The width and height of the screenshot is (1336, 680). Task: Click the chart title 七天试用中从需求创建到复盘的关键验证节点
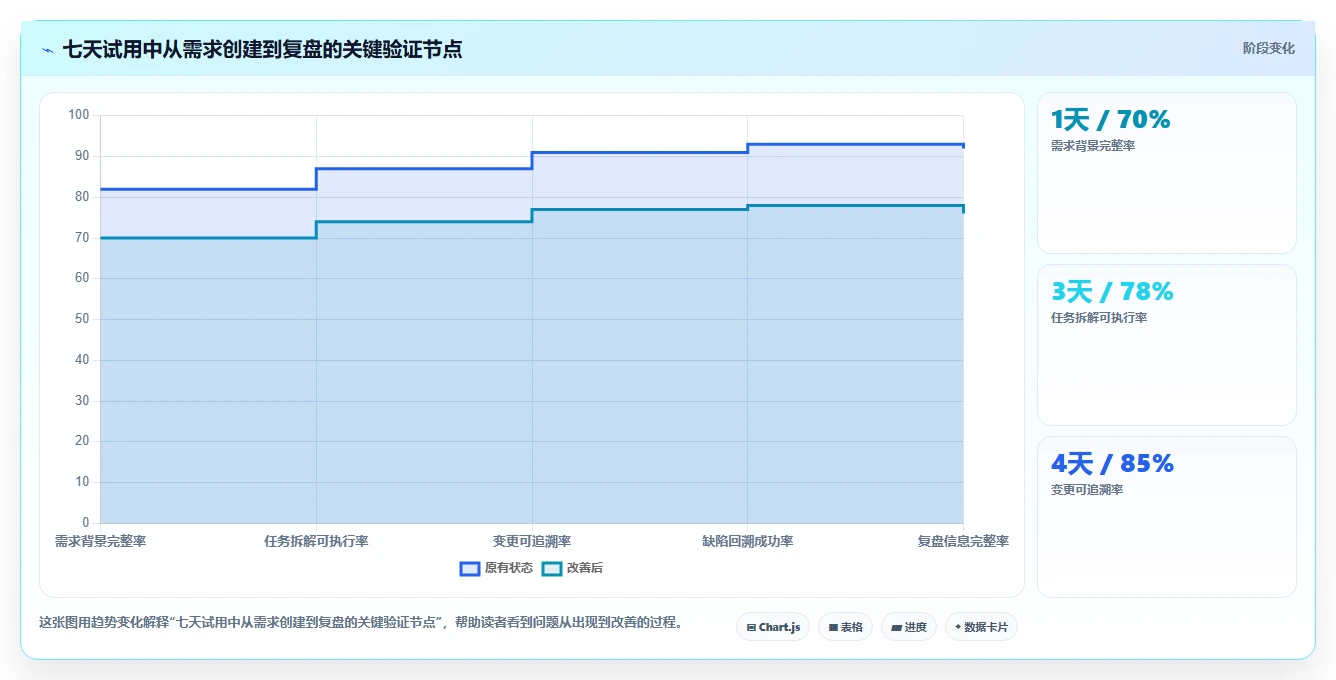263,49
